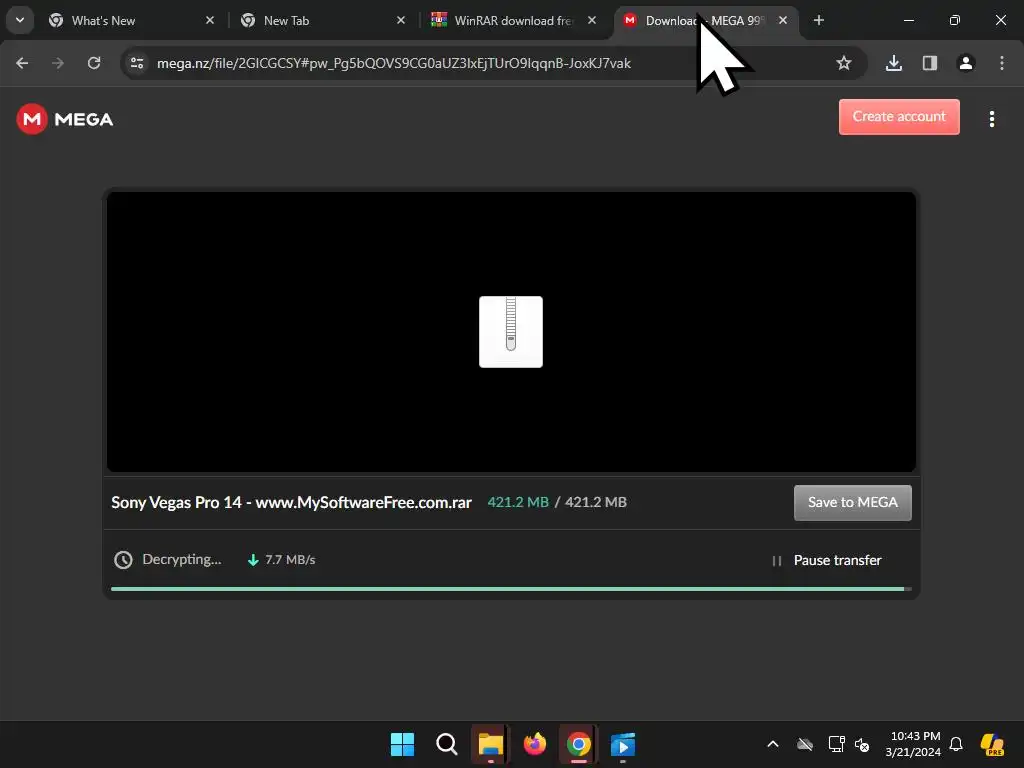
Task: Open MEGA page options menu
Action: [x=992, y=119]
